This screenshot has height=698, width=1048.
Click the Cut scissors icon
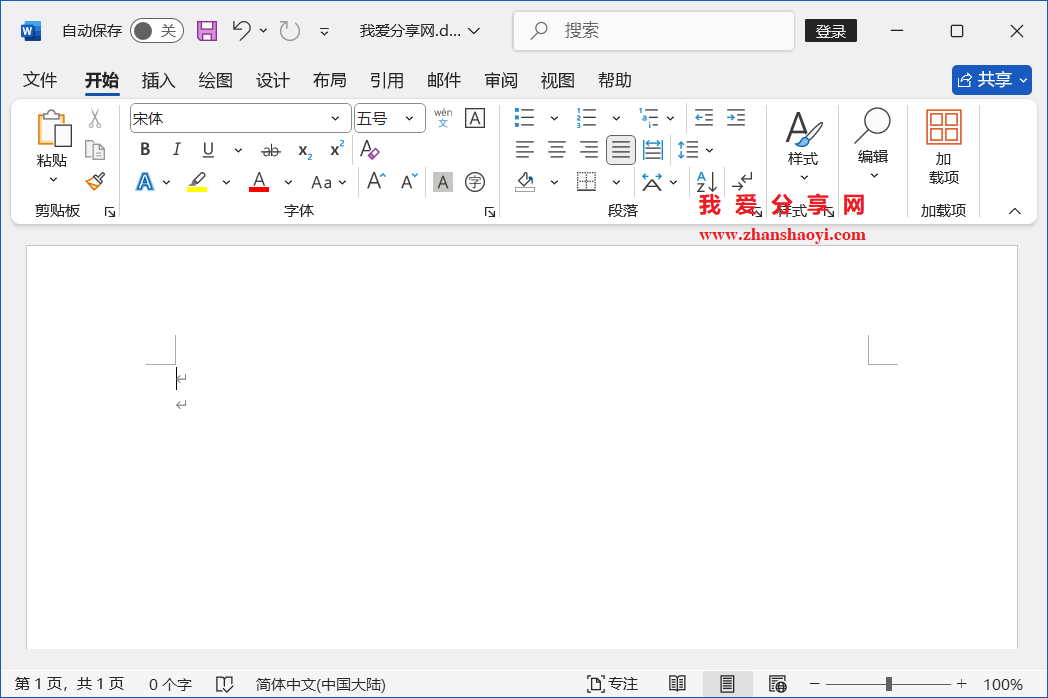coord(95,118)
